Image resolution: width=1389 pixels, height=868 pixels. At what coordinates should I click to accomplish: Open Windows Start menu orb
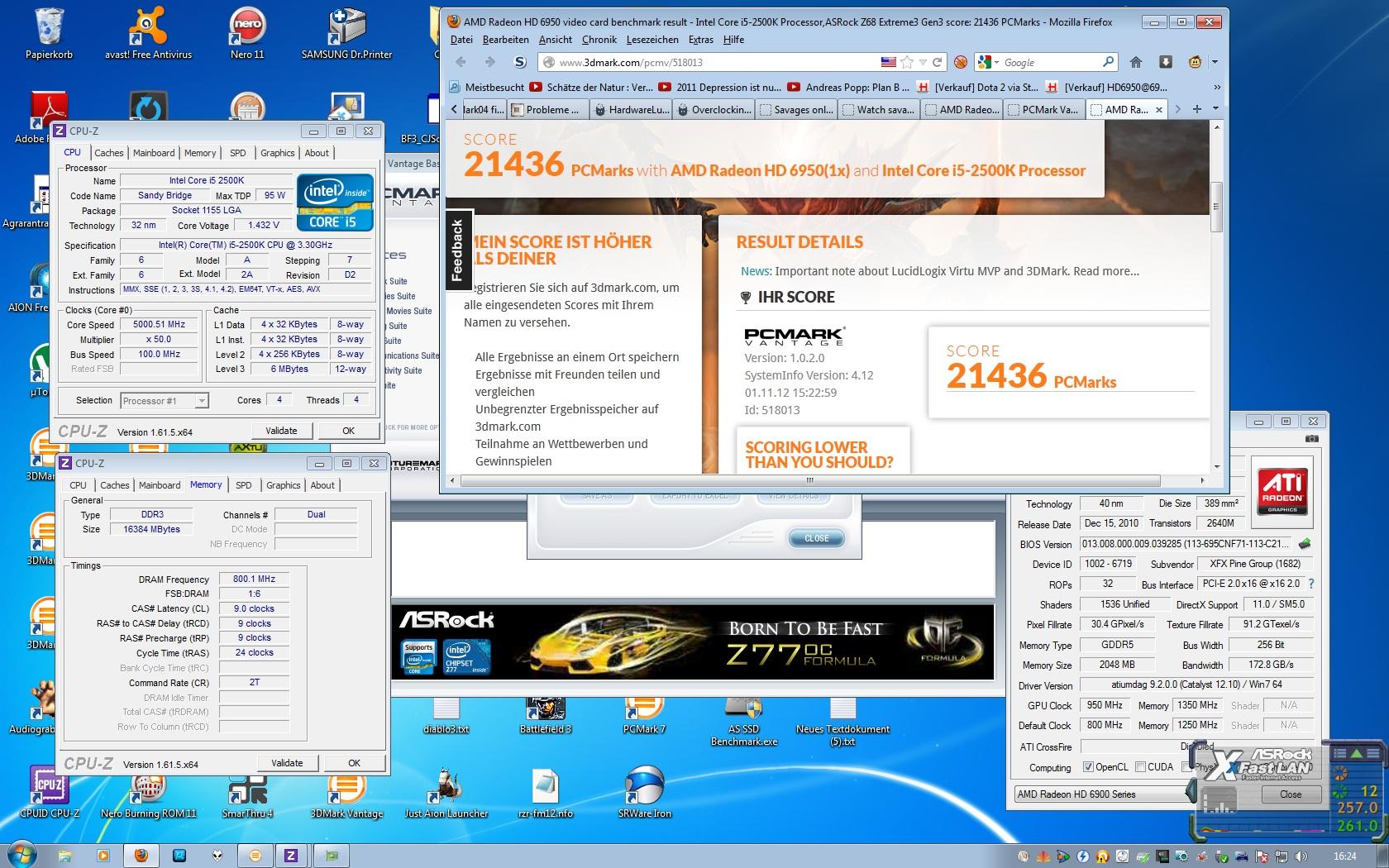click(22, 855)
